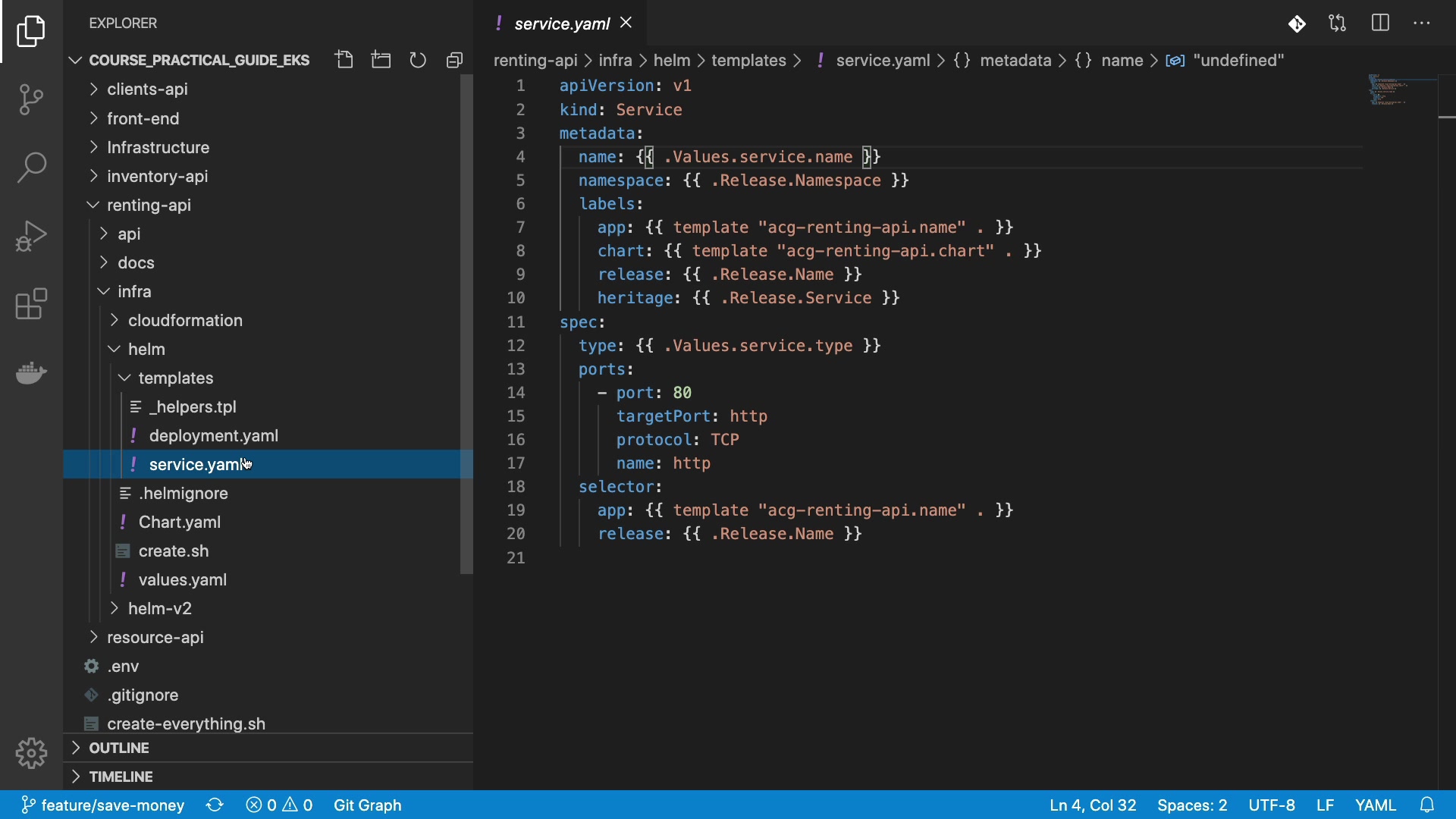Split the editor to the right
The image size is (1456, 819).
[x=1380, y=24]
